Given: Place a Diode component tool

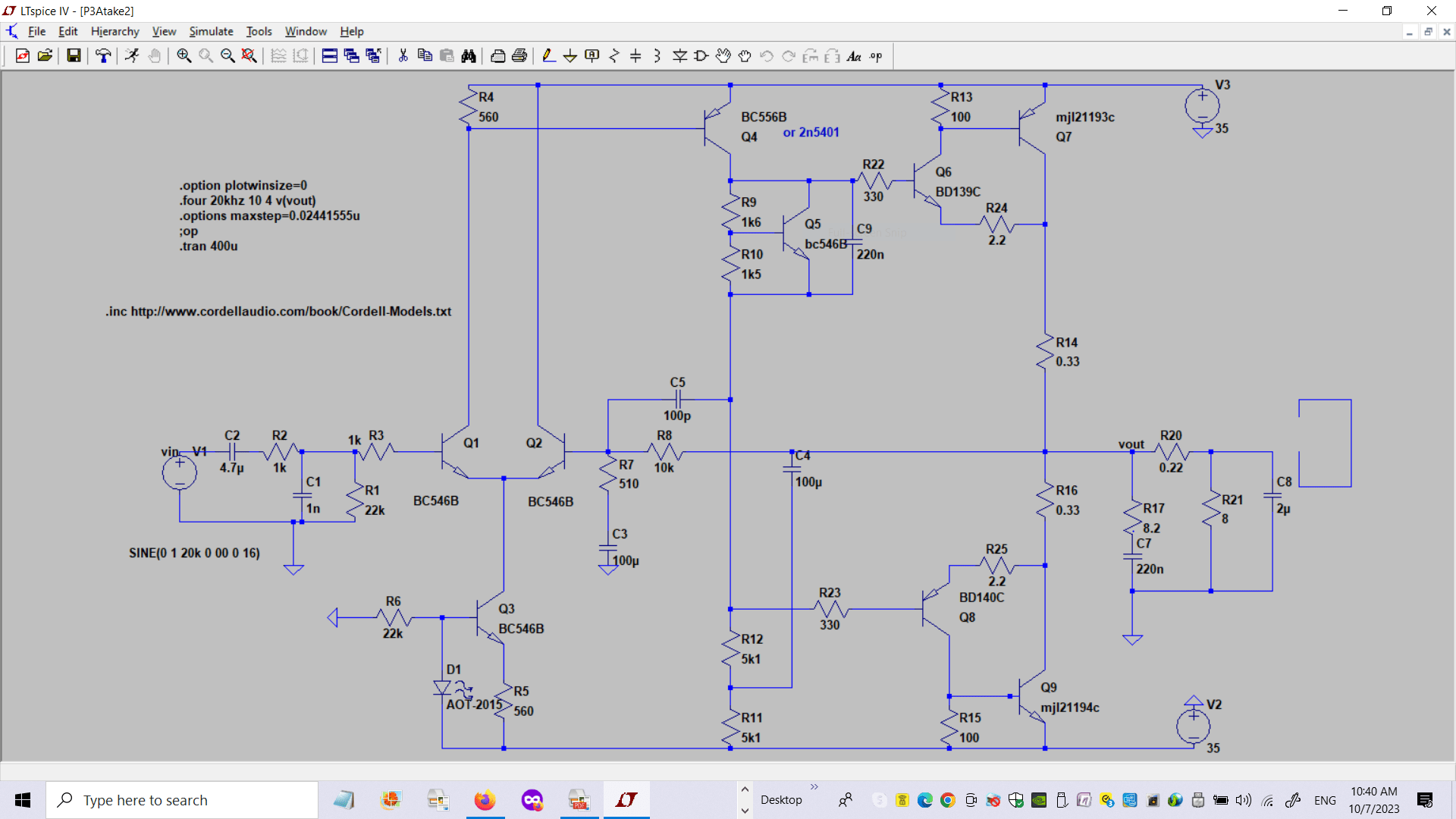Looking at the screenshot, I should click(x=679, y=56).
